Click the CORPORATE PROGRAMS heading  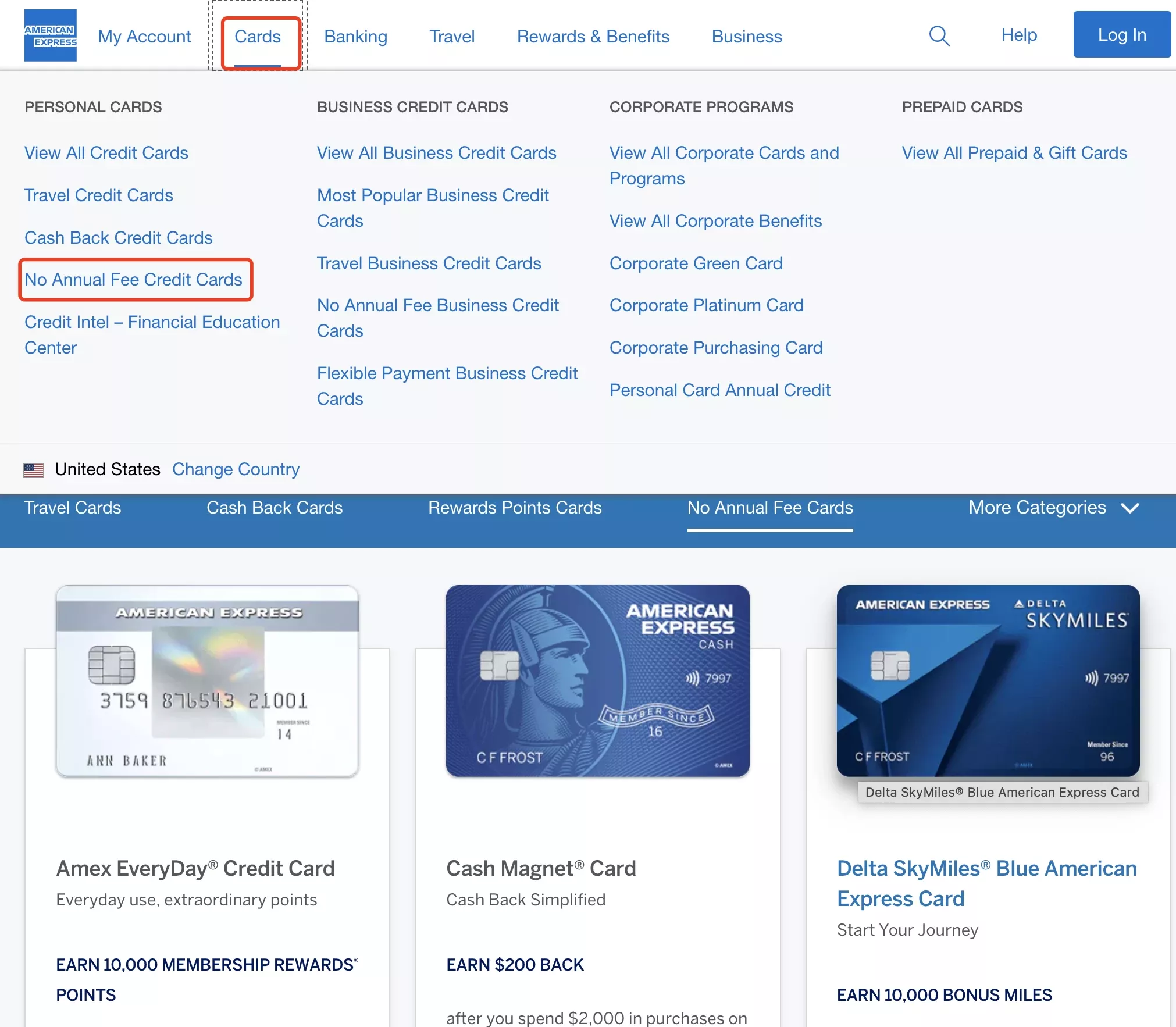coord(701,107)
